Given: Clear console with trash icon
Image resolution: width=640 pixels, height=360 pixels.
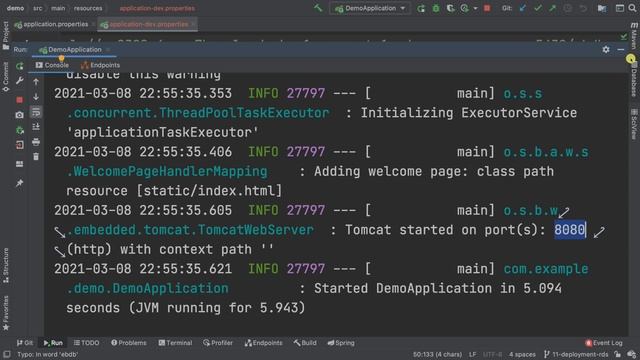Looking at the screenshot, I should tap(36, 157).
